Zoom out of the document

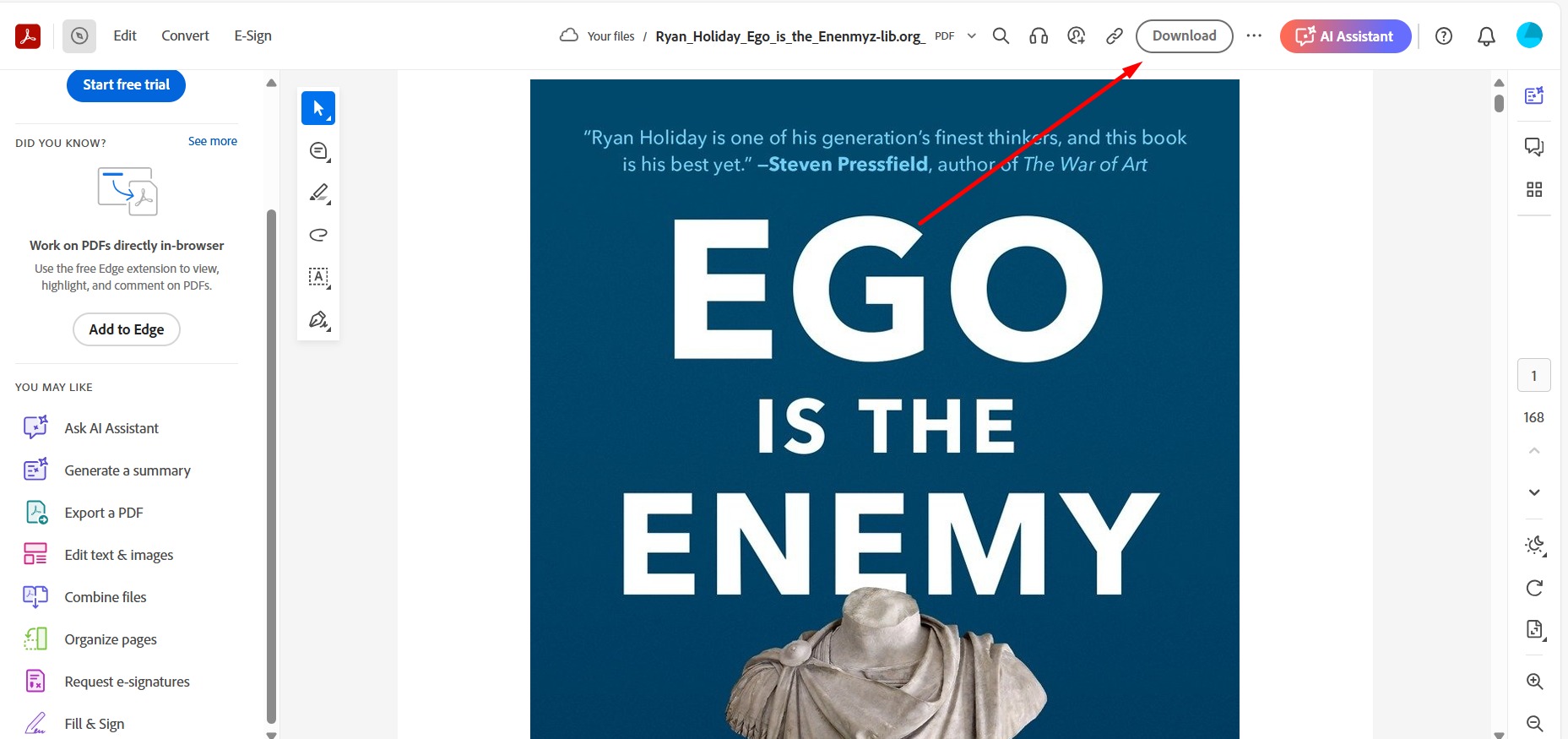[1534, 724]
